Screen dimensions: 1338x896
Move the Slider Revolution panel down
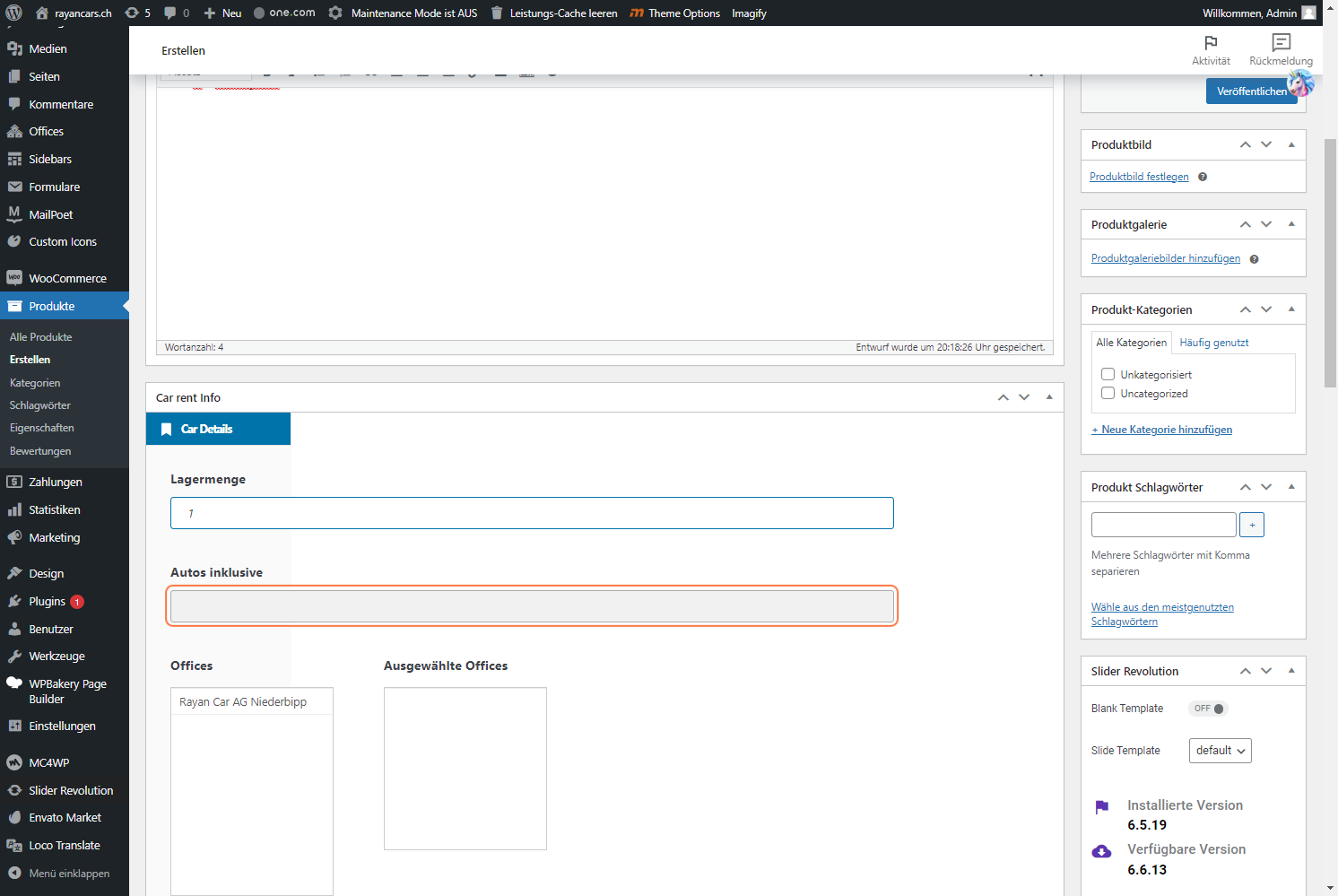[1266, 671]
